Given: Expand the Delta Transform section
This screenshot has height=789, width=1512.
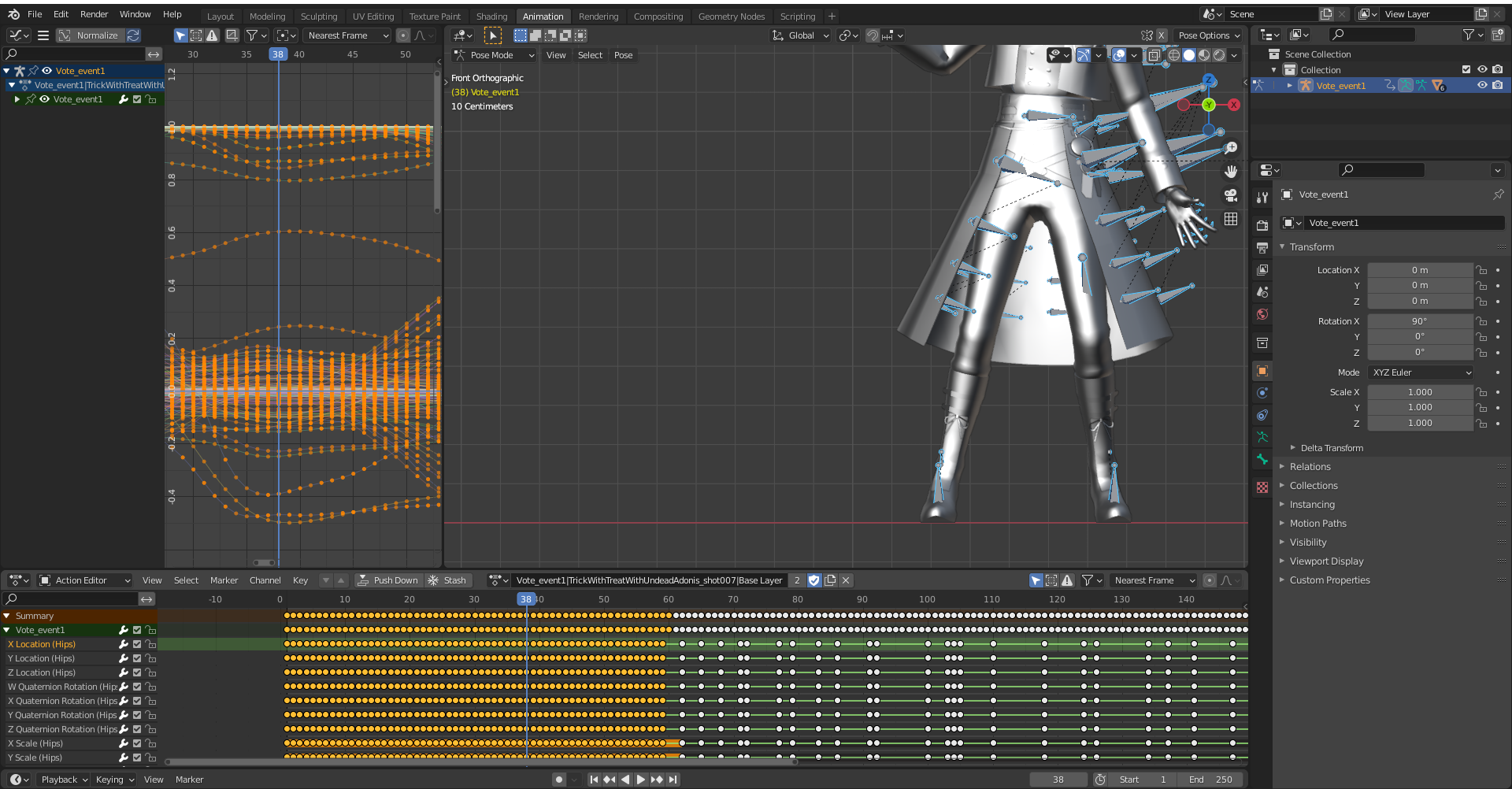Looking at the screenshot, I should [1331, 448].
